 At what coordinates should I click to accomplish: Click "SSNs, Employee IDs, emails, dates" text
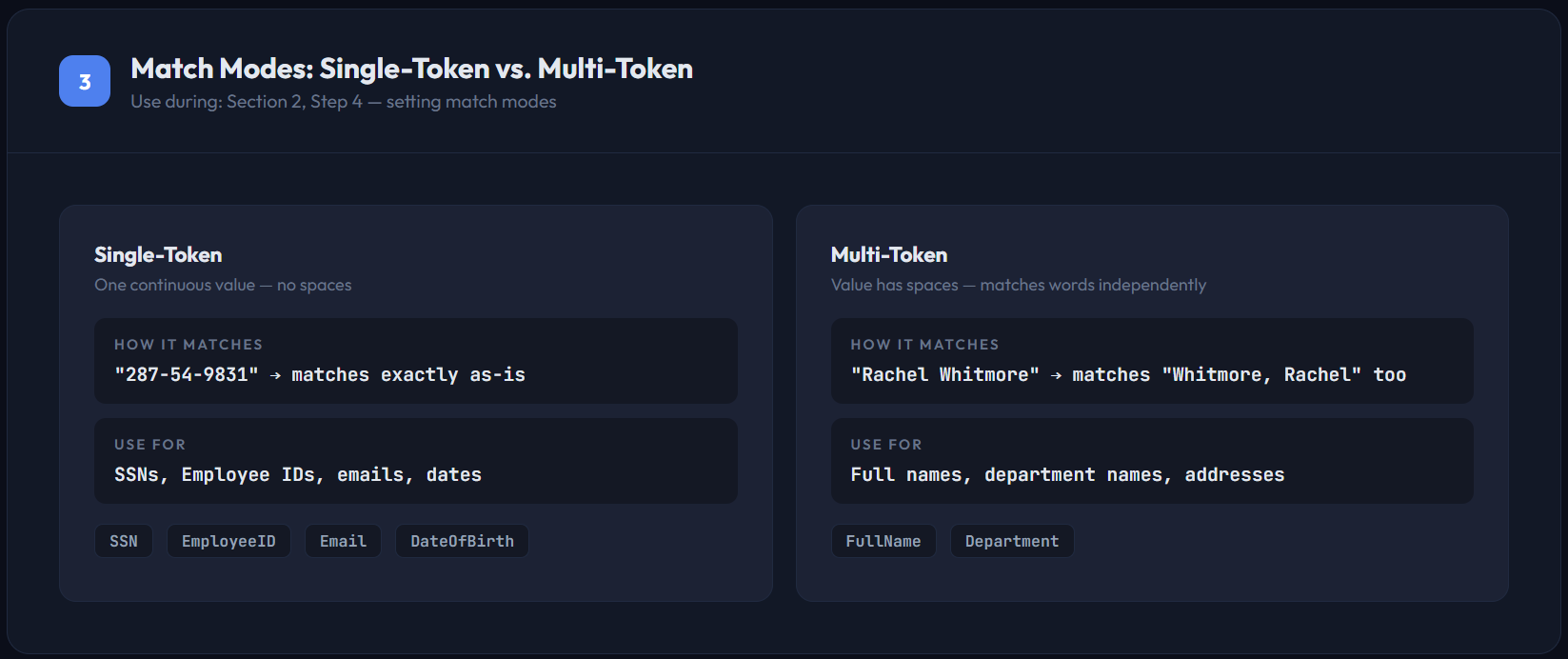(298, 475)
